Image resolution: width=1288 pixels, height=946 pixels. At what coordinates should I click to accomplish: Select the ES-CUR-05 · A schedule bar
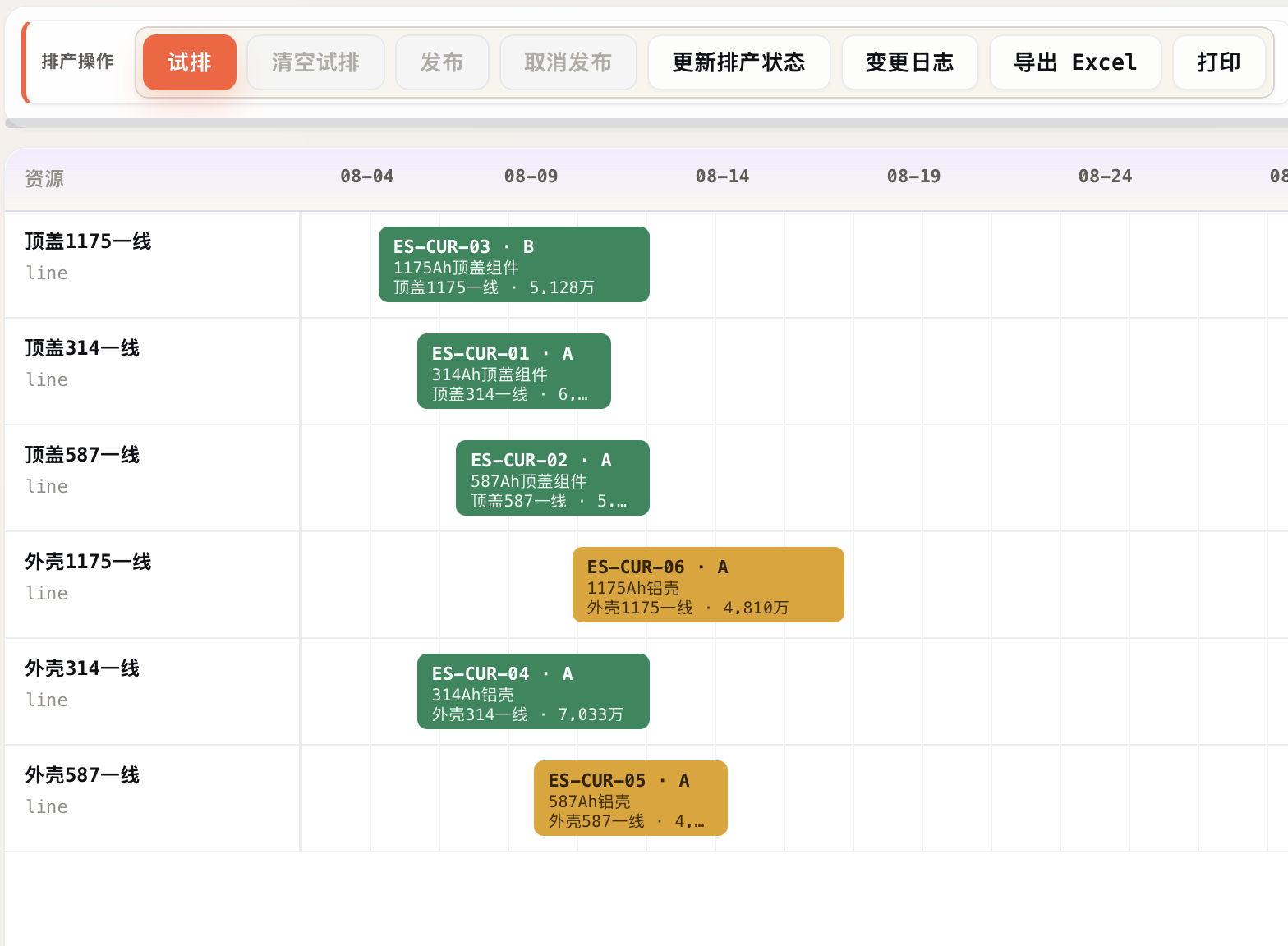(631, 798)
